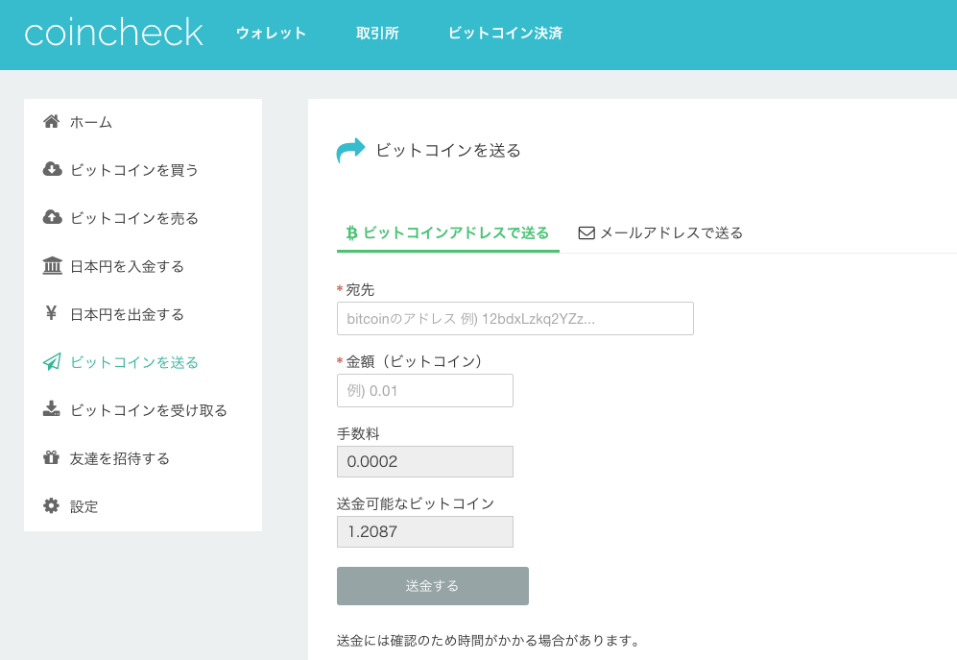Screen dimensions: 957x660
Task: Open ビットコイン決済 in the top navigation
Action: [x=505, y=33]
